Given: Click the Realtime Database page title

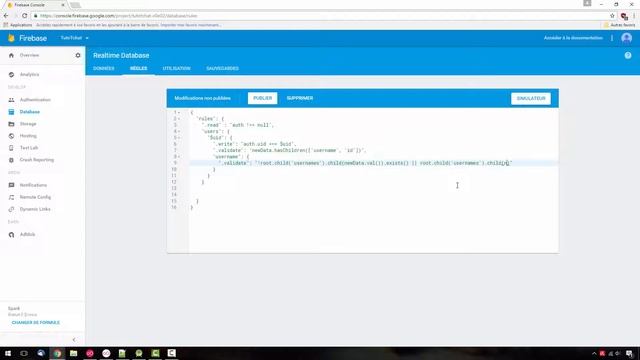Looking at the screenshot, I should [121, 56].
